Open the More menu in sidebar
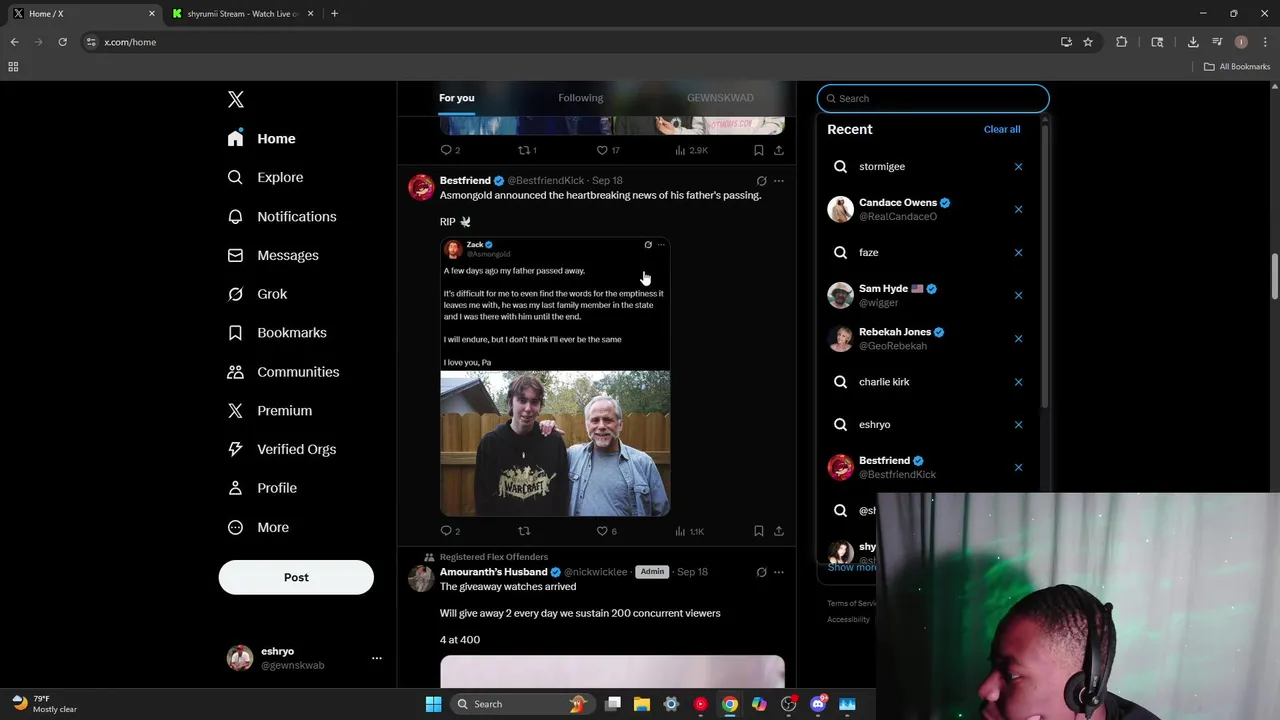 click(259, 527)
